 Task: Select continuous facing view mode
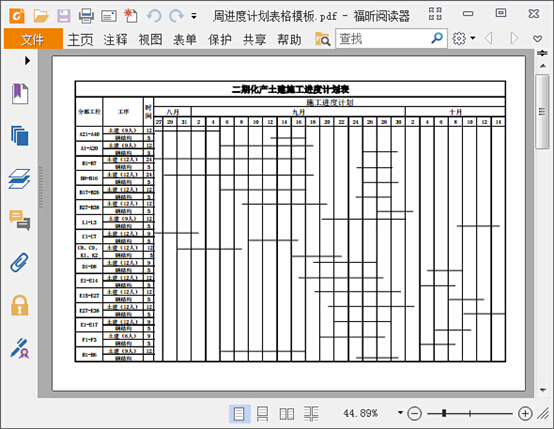pos(311,413)
